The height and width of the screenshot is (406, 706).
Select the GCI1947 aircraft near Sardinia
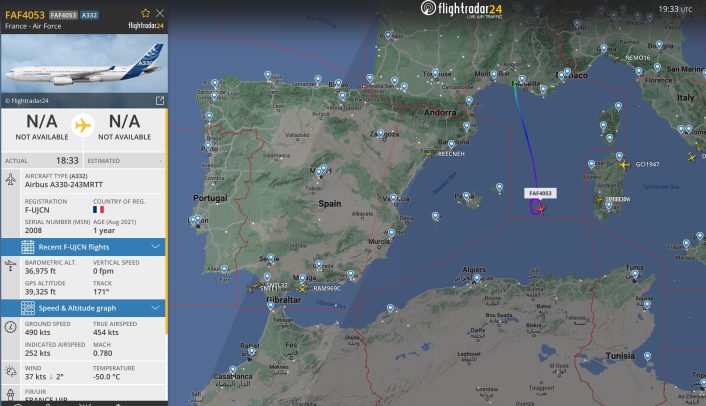pyautogui.click(x=624, y=165)
